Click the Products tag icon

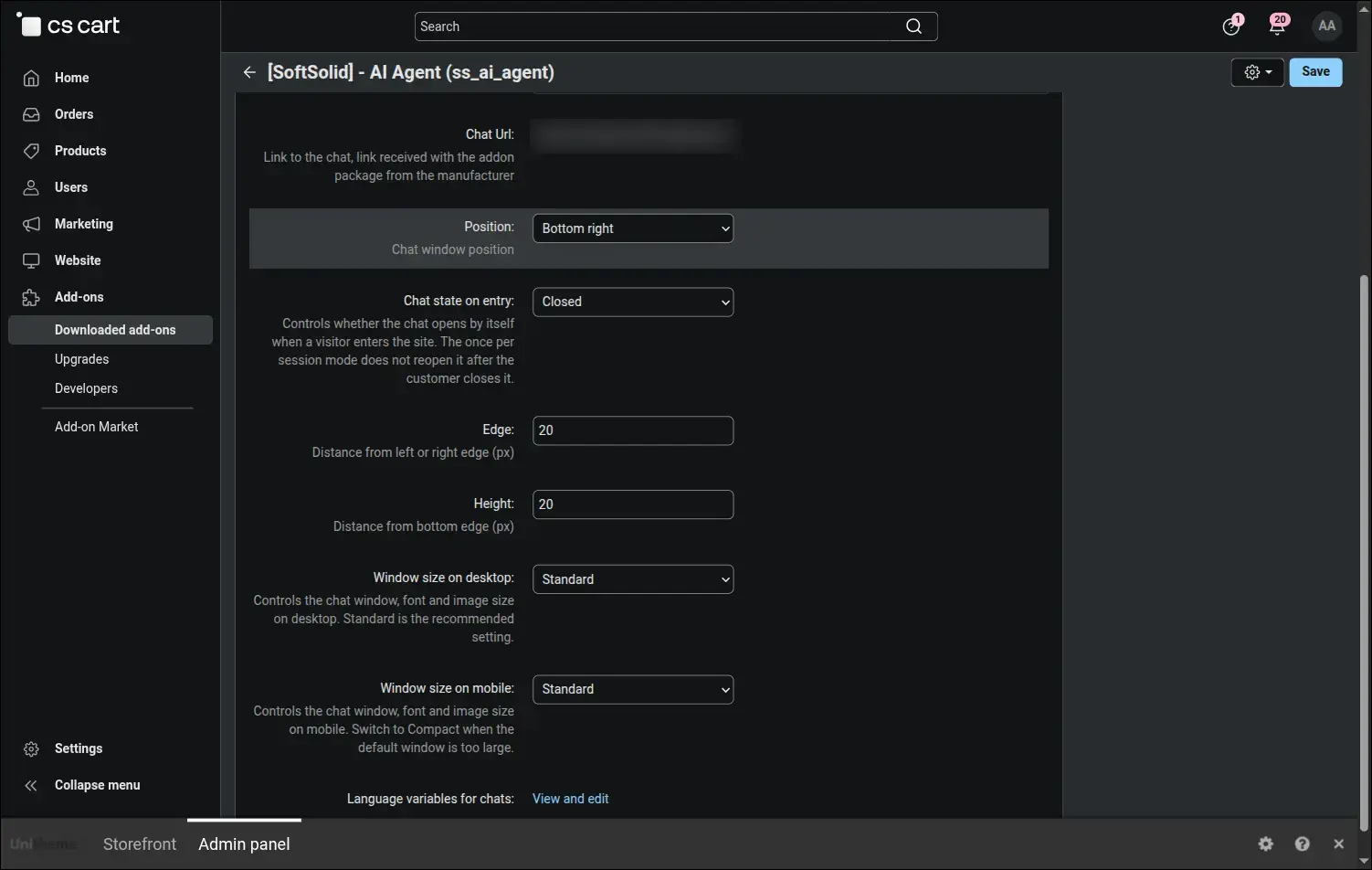[x=31, y=151]
